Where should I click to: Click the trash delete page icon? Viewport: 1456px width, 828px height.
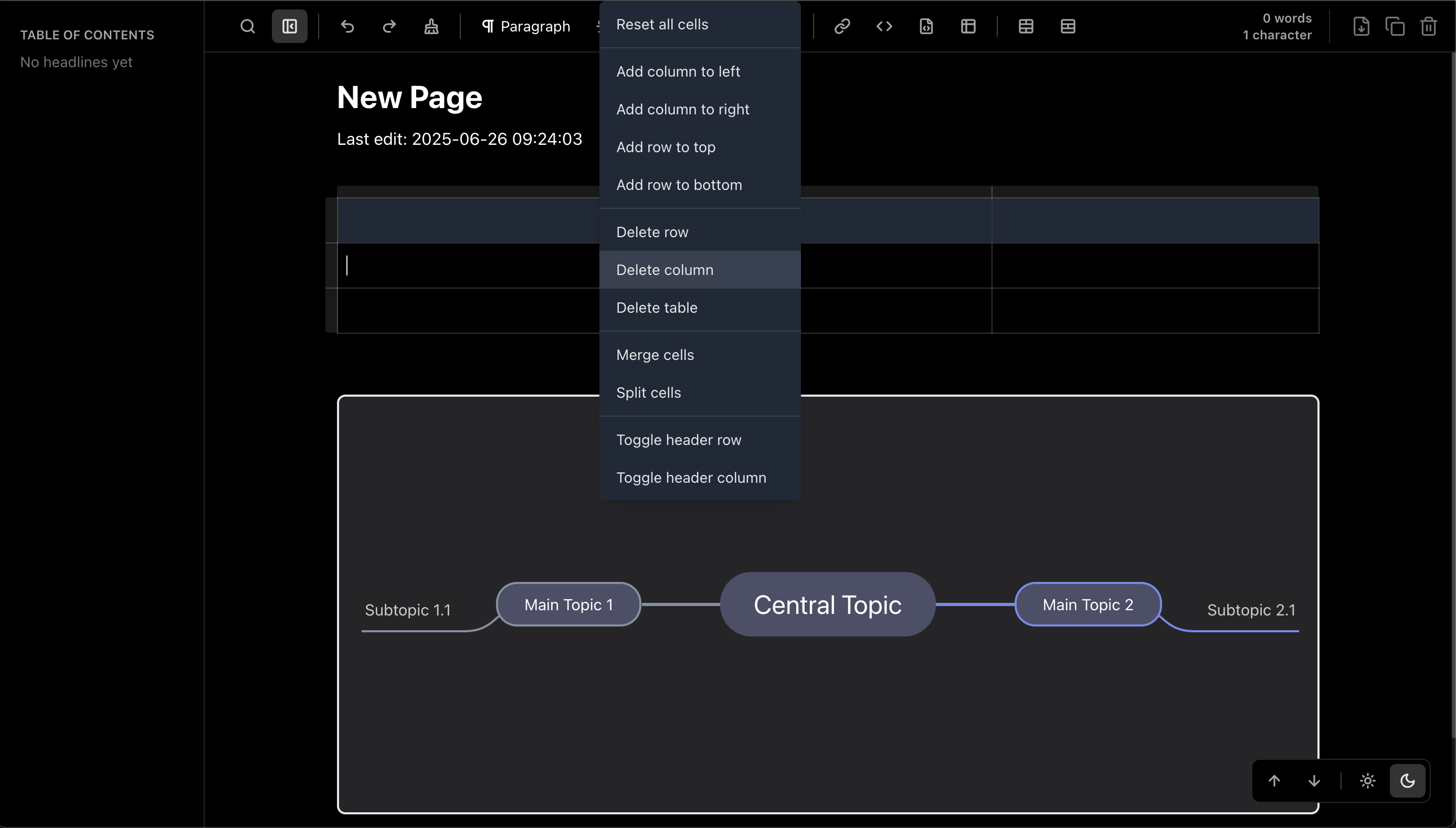click(1428, 26)
